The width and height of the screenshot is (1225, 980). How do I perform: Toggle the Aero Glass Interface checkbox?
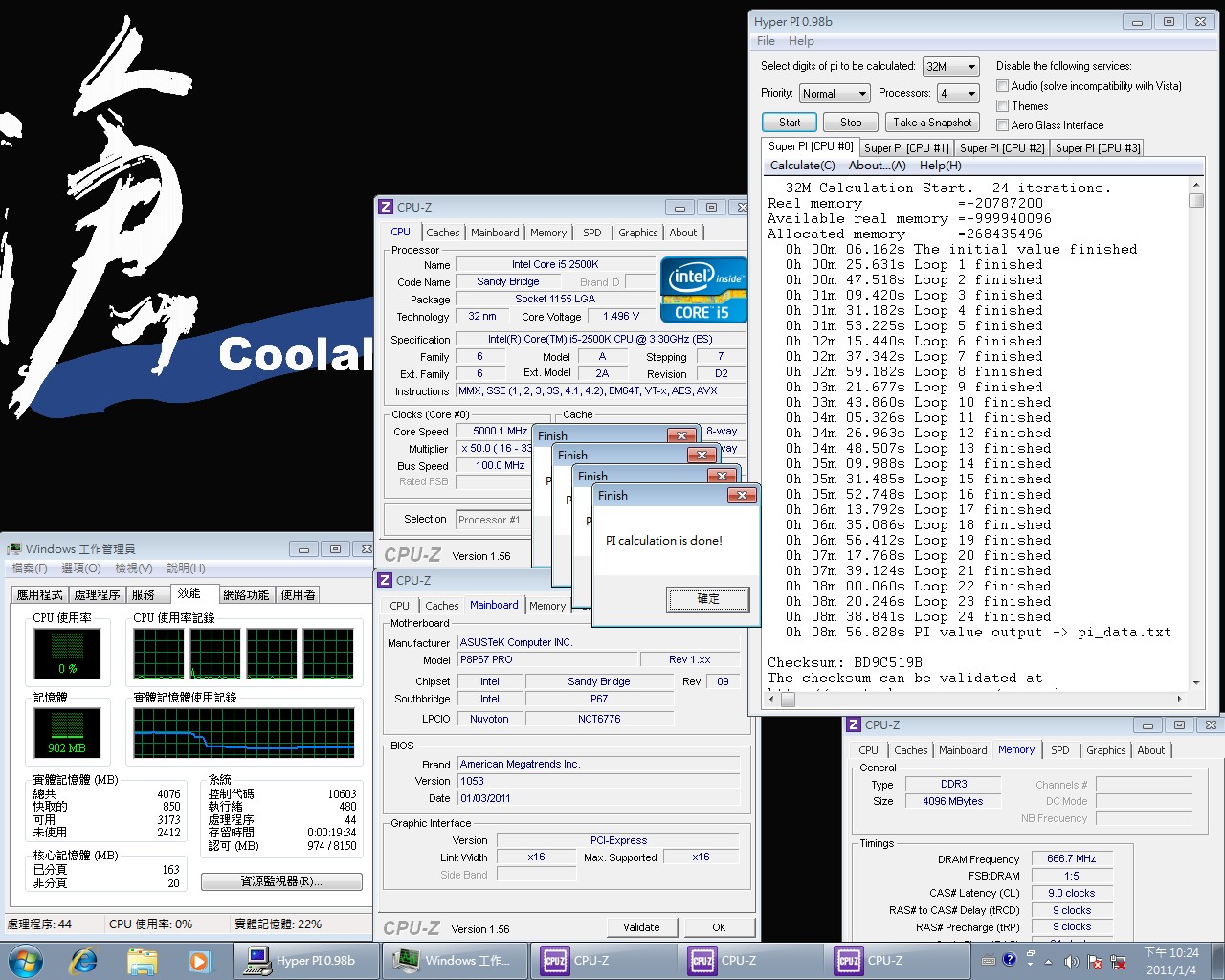pos(1002,124)
